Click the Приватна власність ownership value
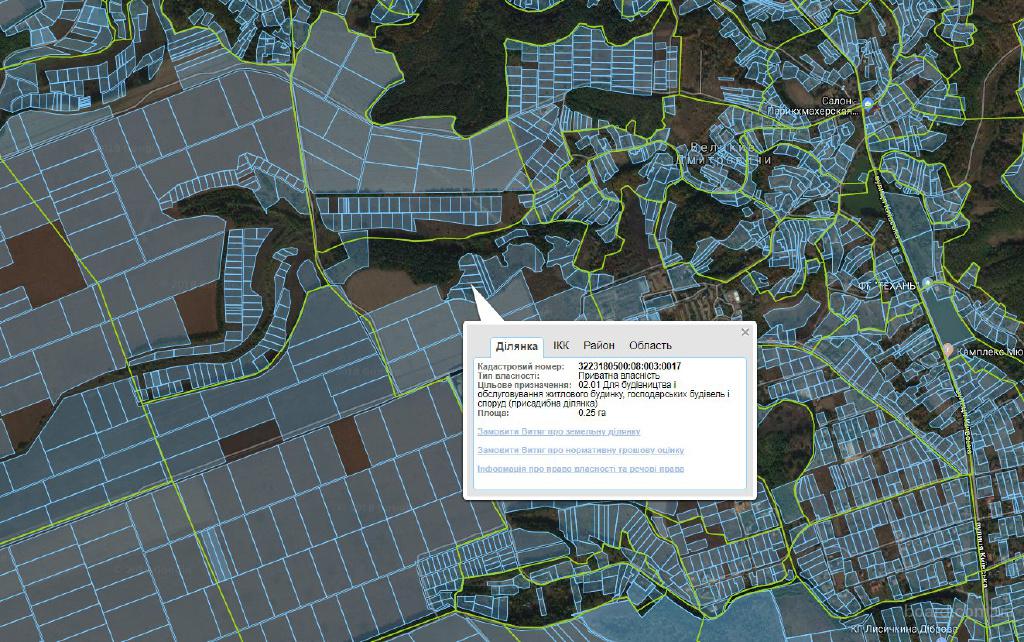The height and width of the screenshot is (642, 1024). [619, 375]
